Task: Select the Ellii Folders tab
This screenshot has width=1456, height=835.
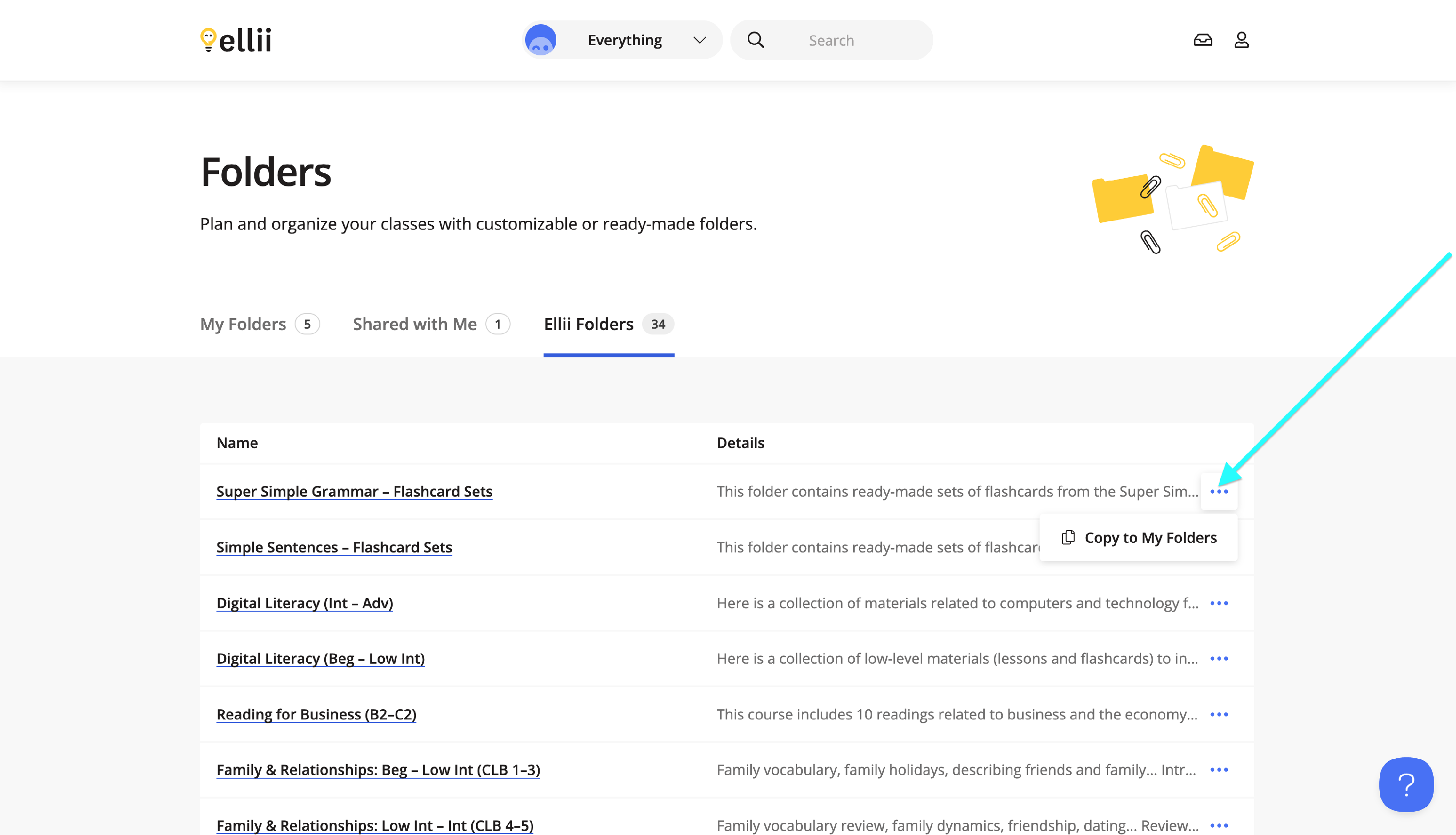Action: point(589,324)
